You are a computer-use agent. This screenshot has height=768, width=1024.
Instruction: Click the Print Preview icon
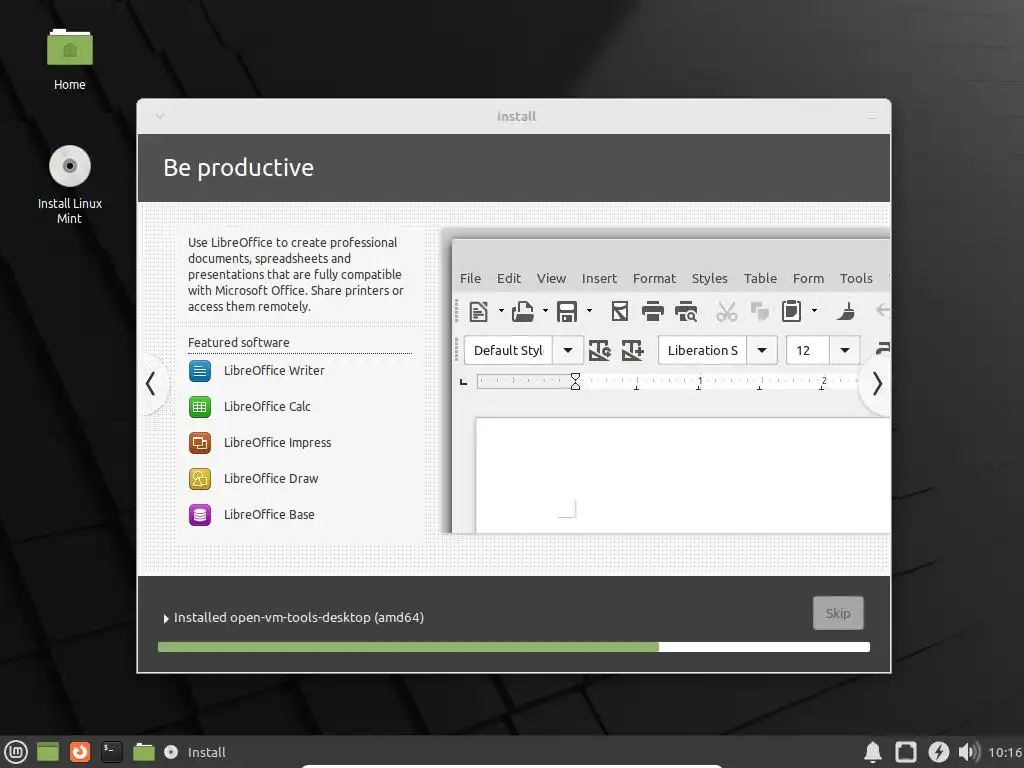click(686, 312)
